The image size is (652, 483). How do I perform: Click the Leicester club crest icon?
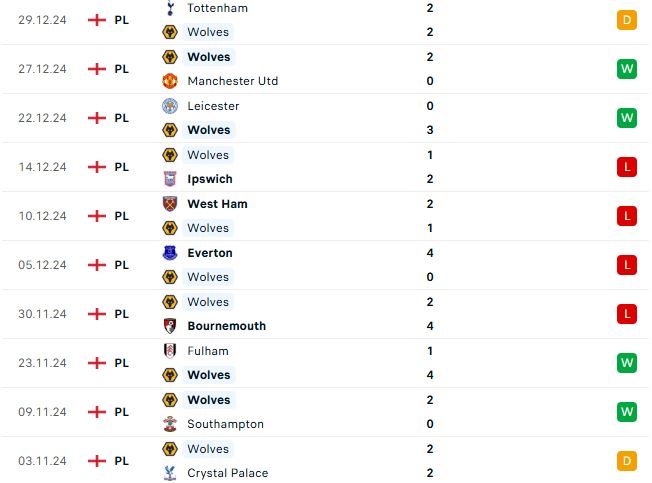(x=170, y=106)
